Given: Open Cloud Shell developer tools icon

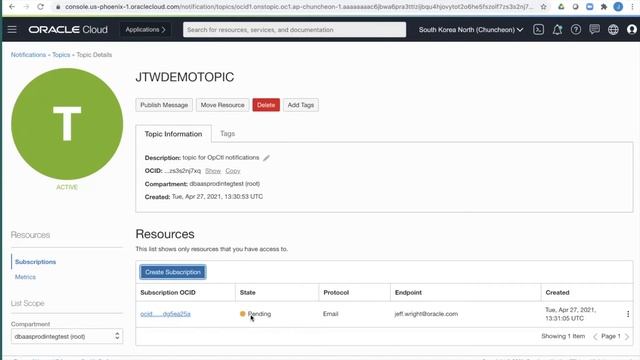Looking at the screenshot, I should click(538, 29).
